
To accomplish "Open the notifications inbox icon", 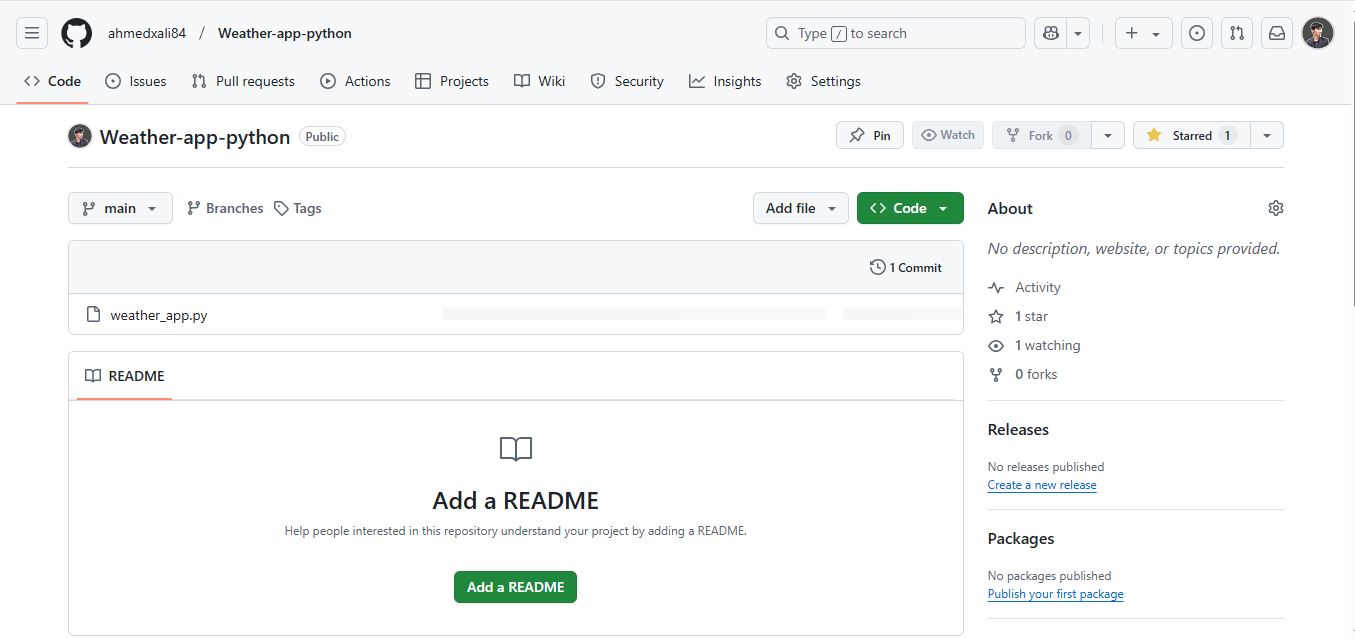I will pos(1277,33).
